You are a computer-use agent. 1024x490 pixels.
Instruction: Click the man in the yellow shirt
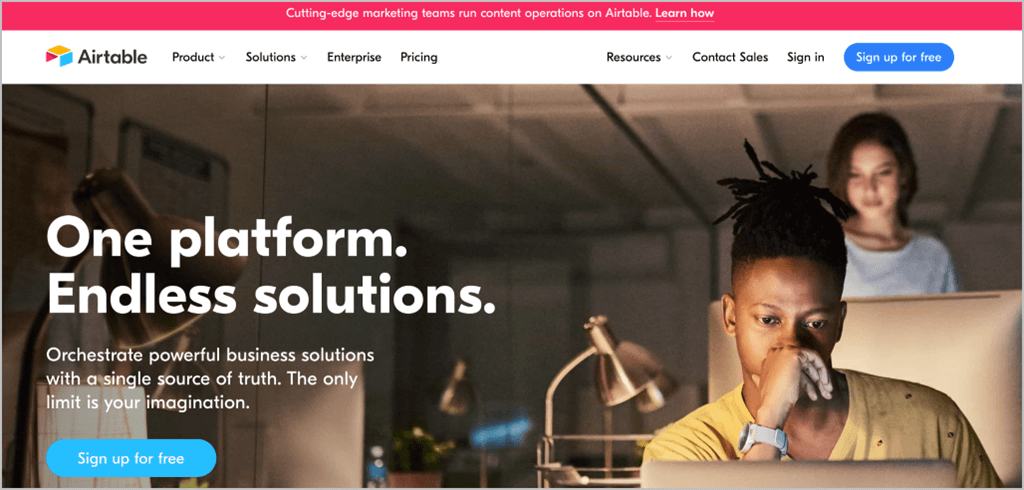tap(823, 327)
